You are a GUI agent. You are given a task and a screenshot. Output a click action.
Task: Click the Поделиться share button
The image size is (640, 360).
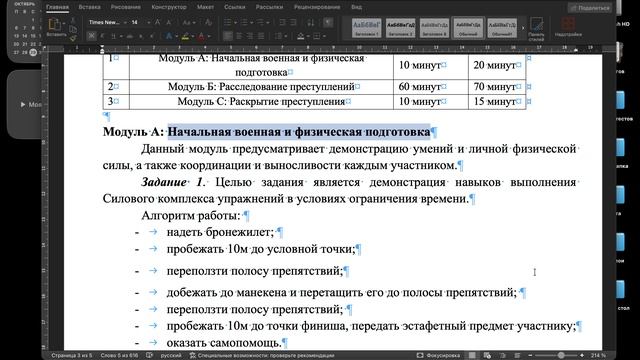click(590, 8)
